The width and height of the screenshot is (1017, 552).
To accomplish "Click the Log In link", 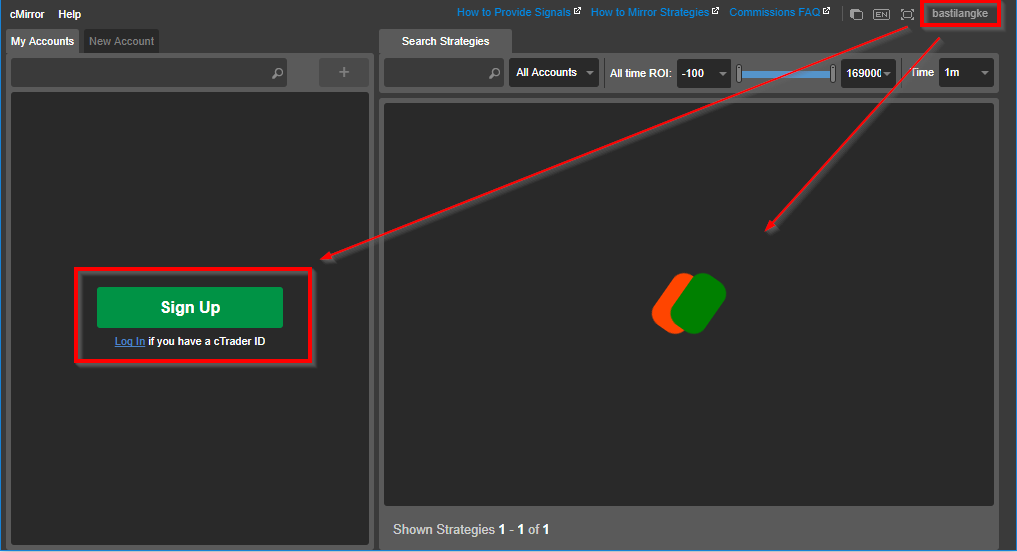I will (130, 341).
